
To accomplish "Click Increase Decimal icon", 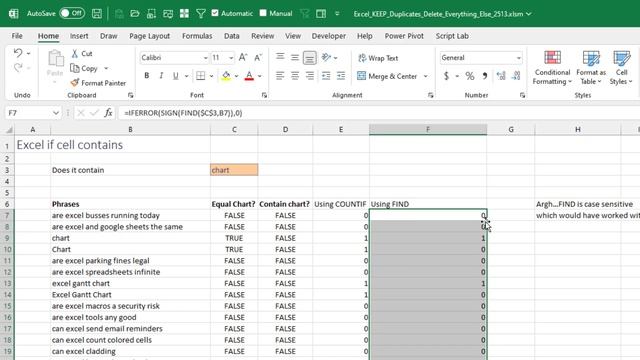I will [x=501, y=76].
